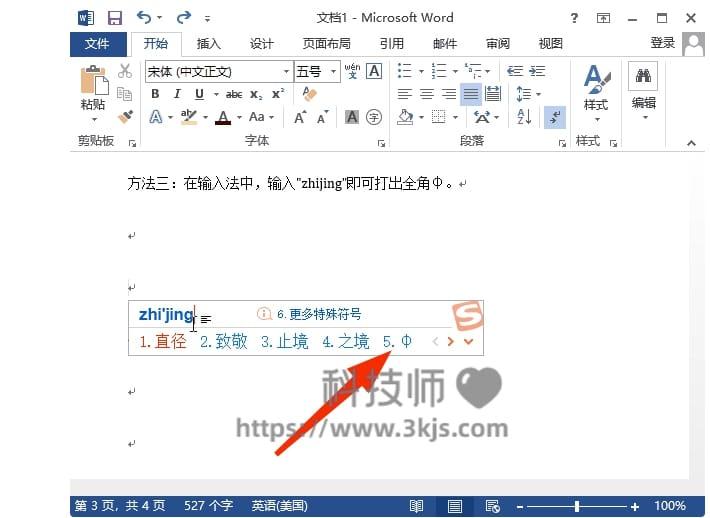Click the Cut scissors icon

point(125,71)
